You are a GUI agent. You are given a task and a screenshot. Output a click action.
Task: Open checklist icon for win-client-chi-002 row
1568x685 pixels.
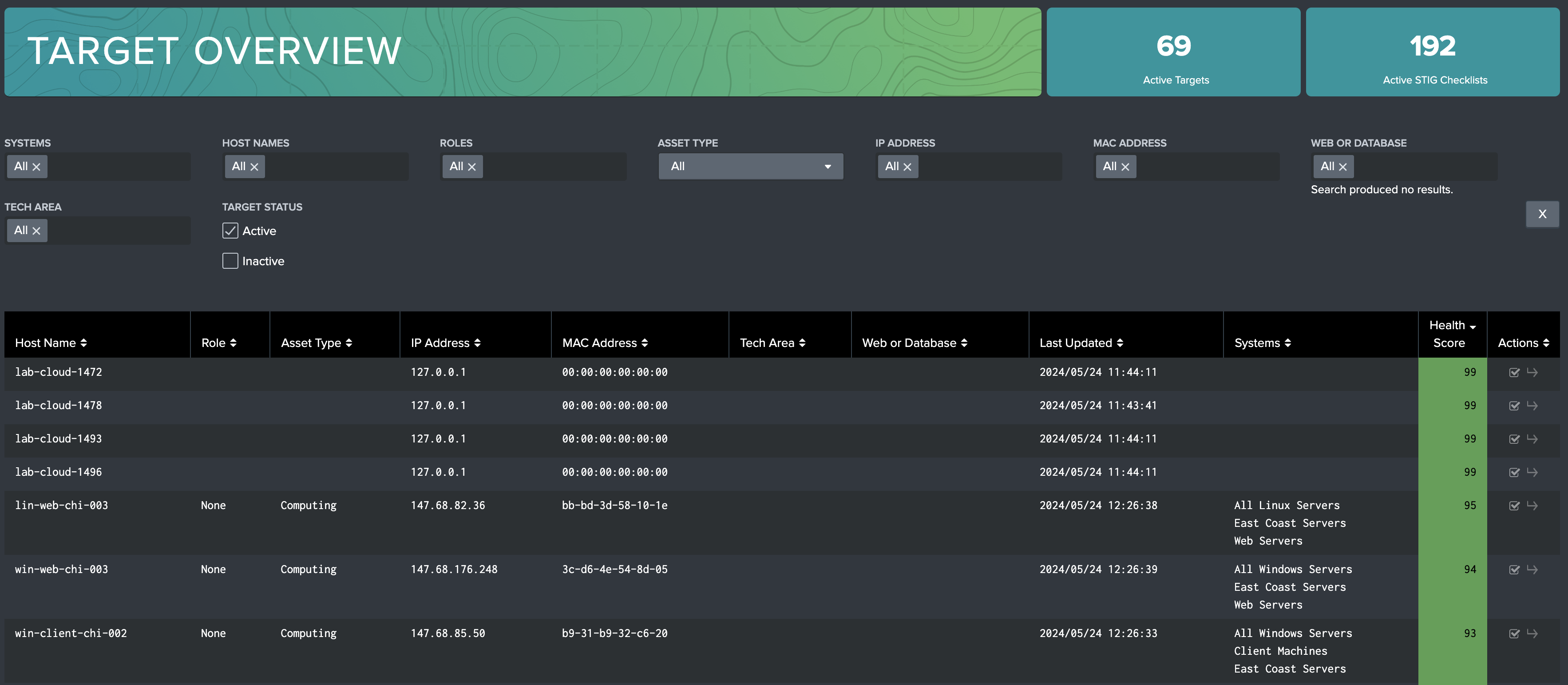1514,634
